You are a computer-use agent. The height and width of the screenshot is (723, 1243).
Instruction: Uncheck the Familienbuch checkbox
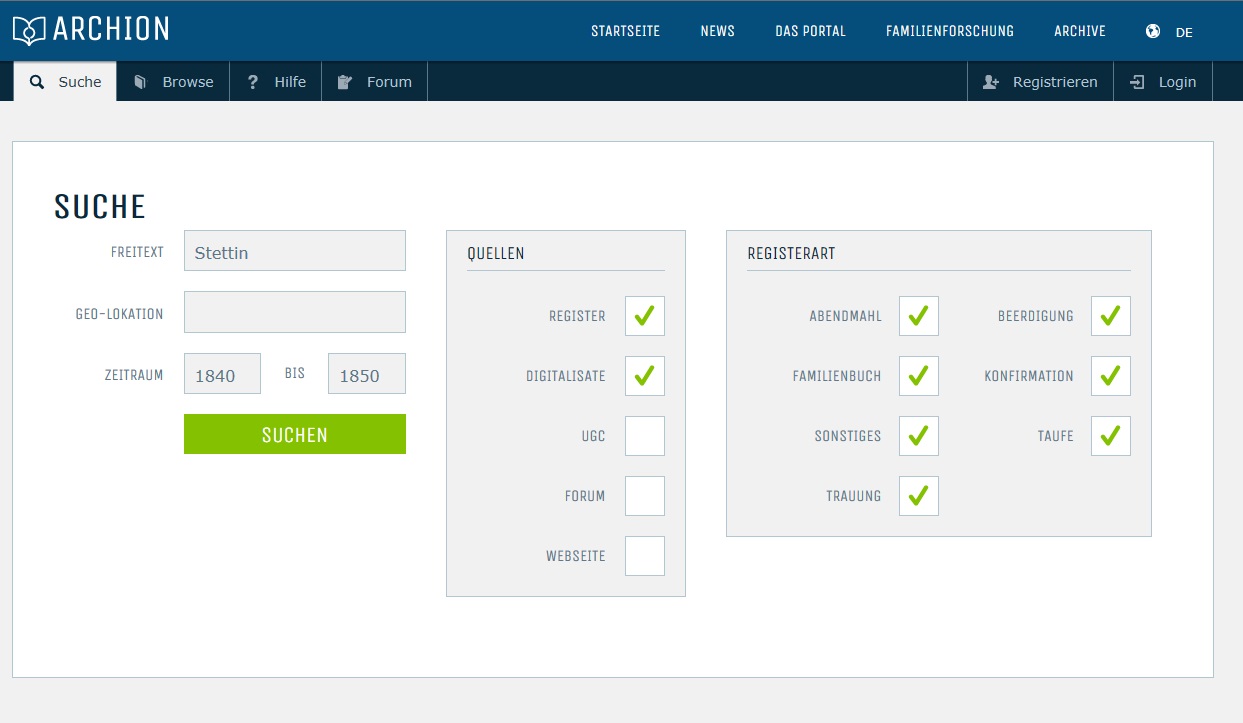[919, 376]
